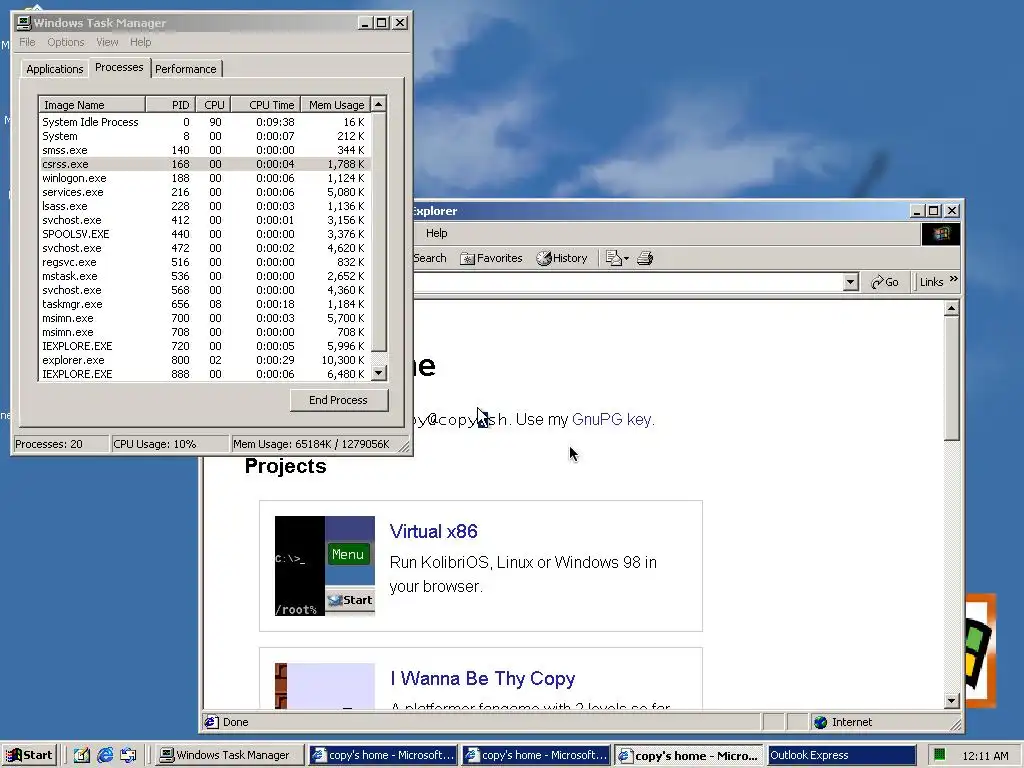The image size is (1024, 768).
Task: Expand the Links toolbar chevron
Action: click(x=953, y=279)
